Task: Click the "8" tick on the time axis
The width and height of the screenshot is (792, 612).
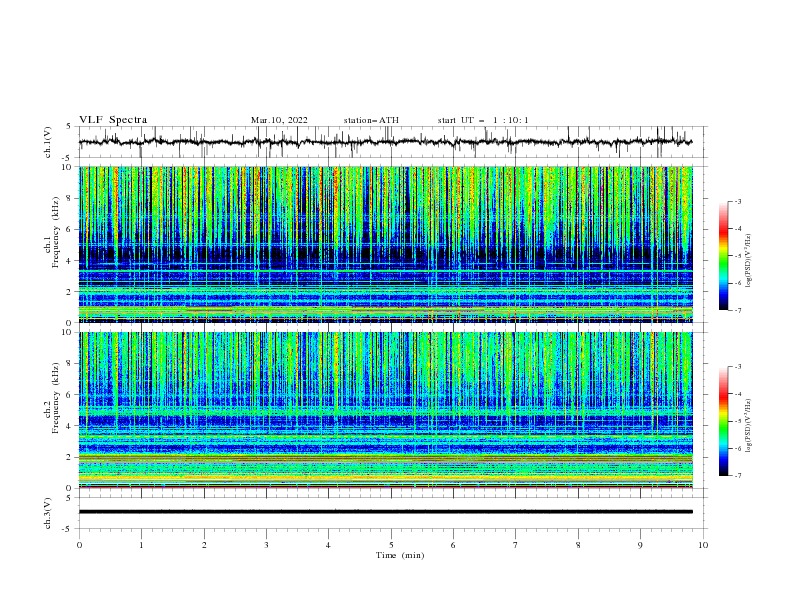Action: click(578, 545)
